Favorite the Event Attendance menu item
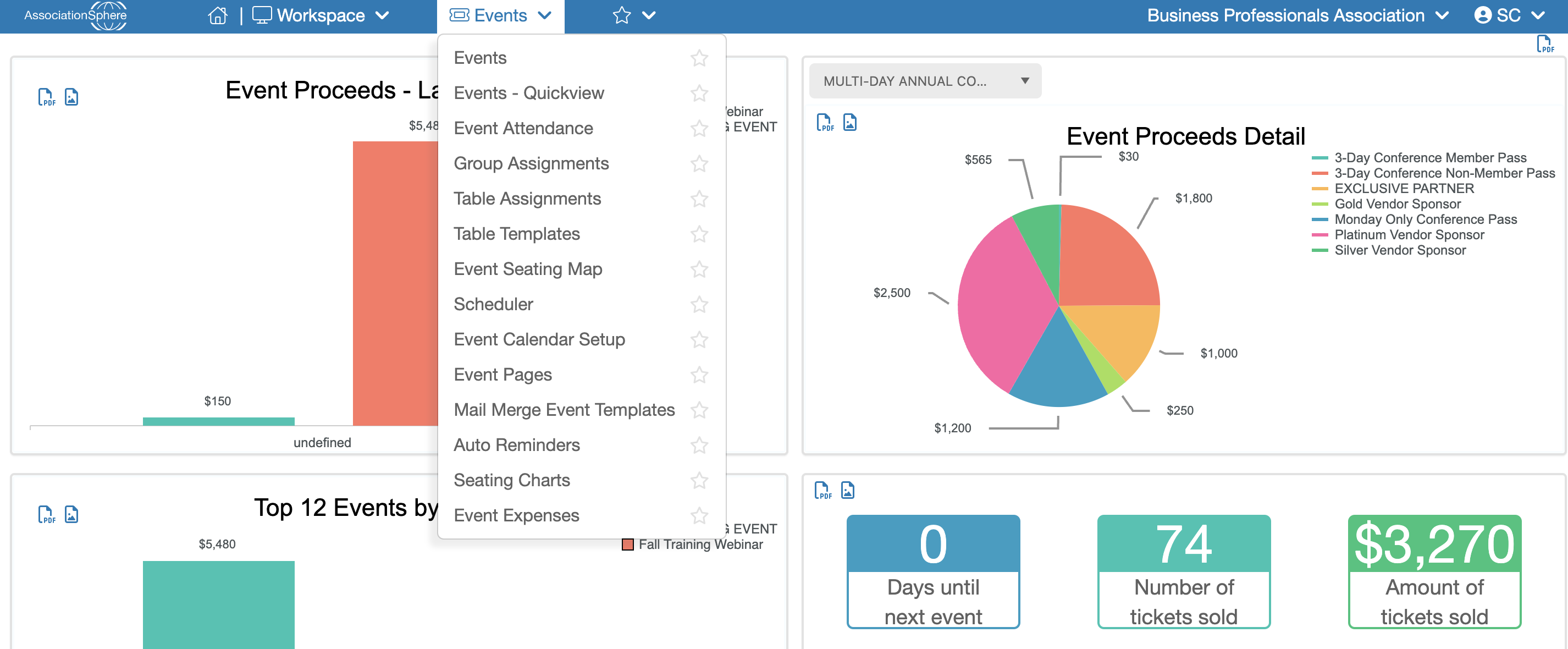This screenshot has height=649, width=1568. tap(699, 129)
